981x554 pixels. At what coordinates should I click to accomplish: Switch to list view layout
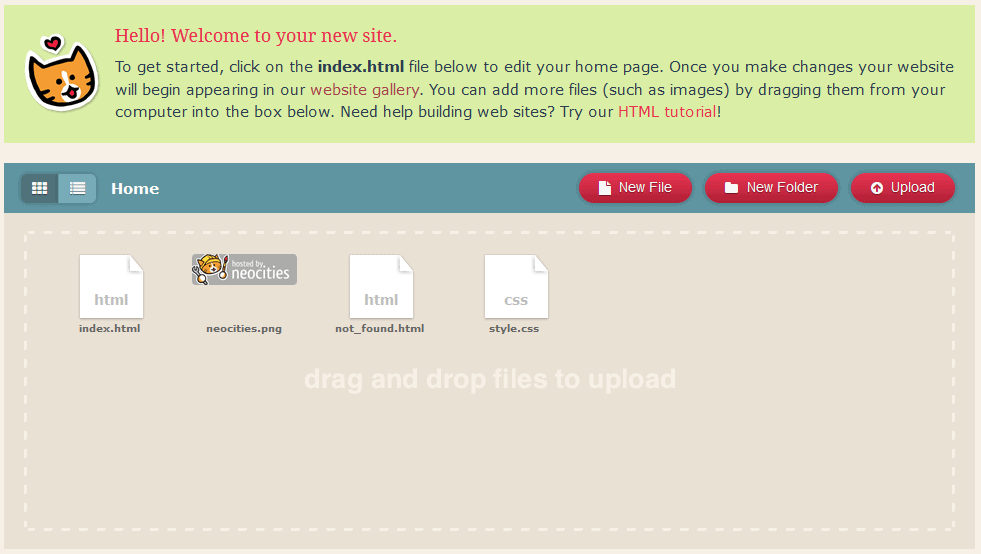tap(77, 188)
